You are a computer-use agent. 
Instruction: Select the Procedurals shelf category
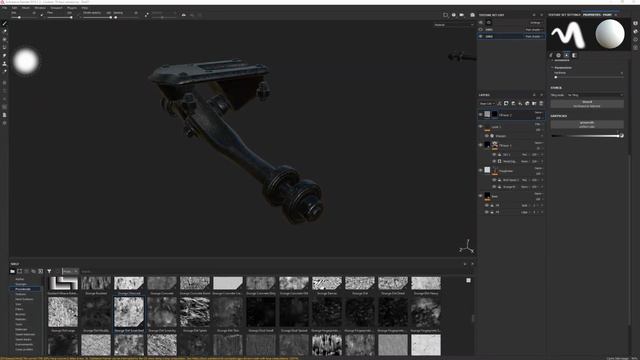(x=23, y=289)
